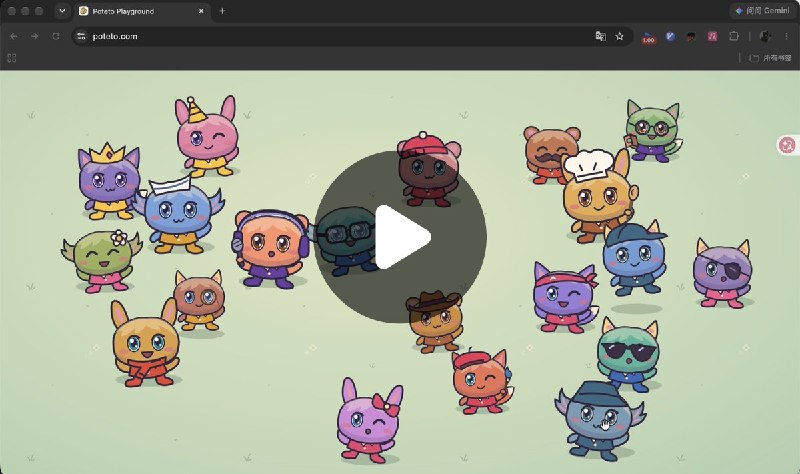
Task: Go forward to the next page
Action: point(35,36)
